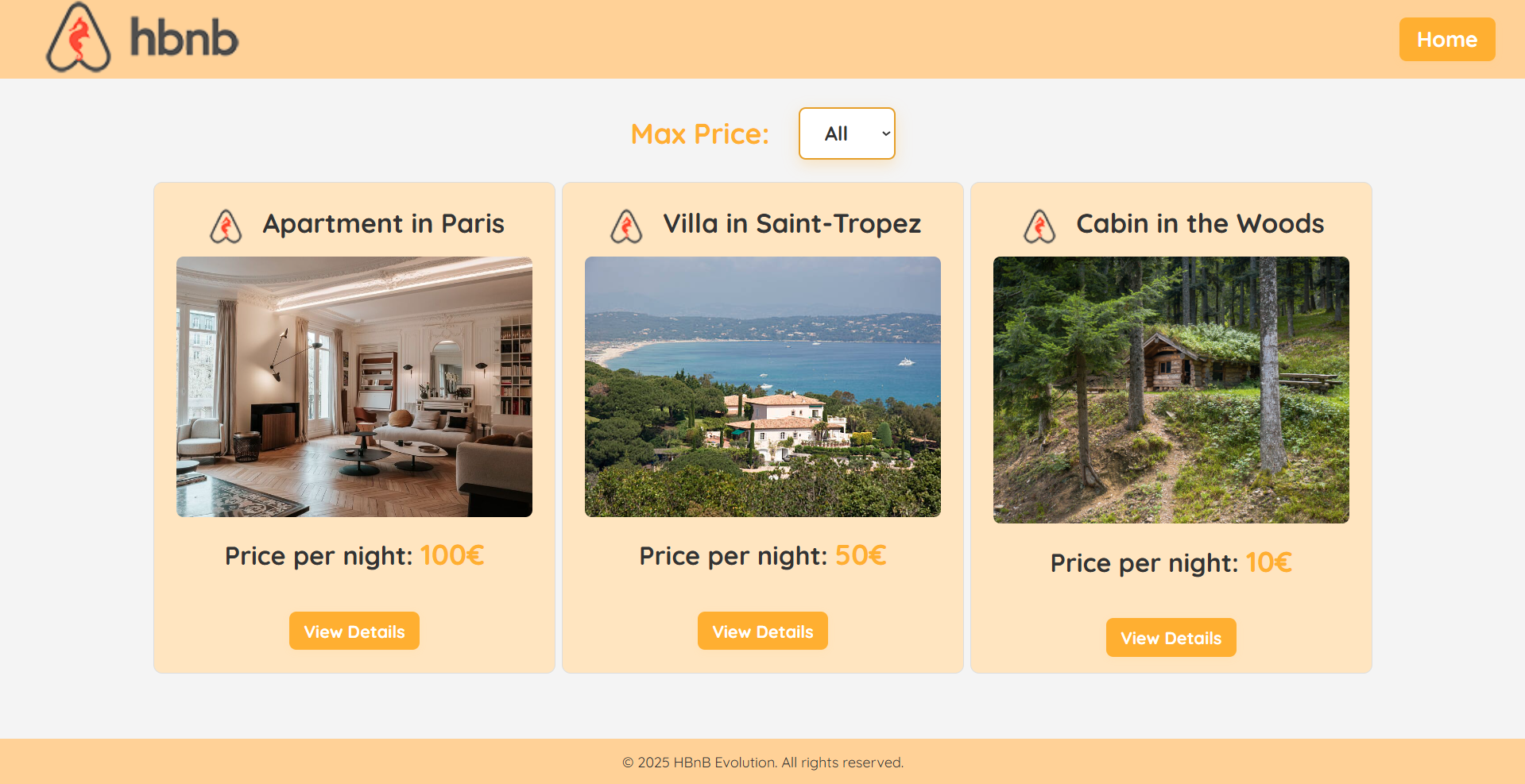Open View Details for Cabin in the Woods
Viewport: 1525px width, 784px height.
click(1171, 638)
